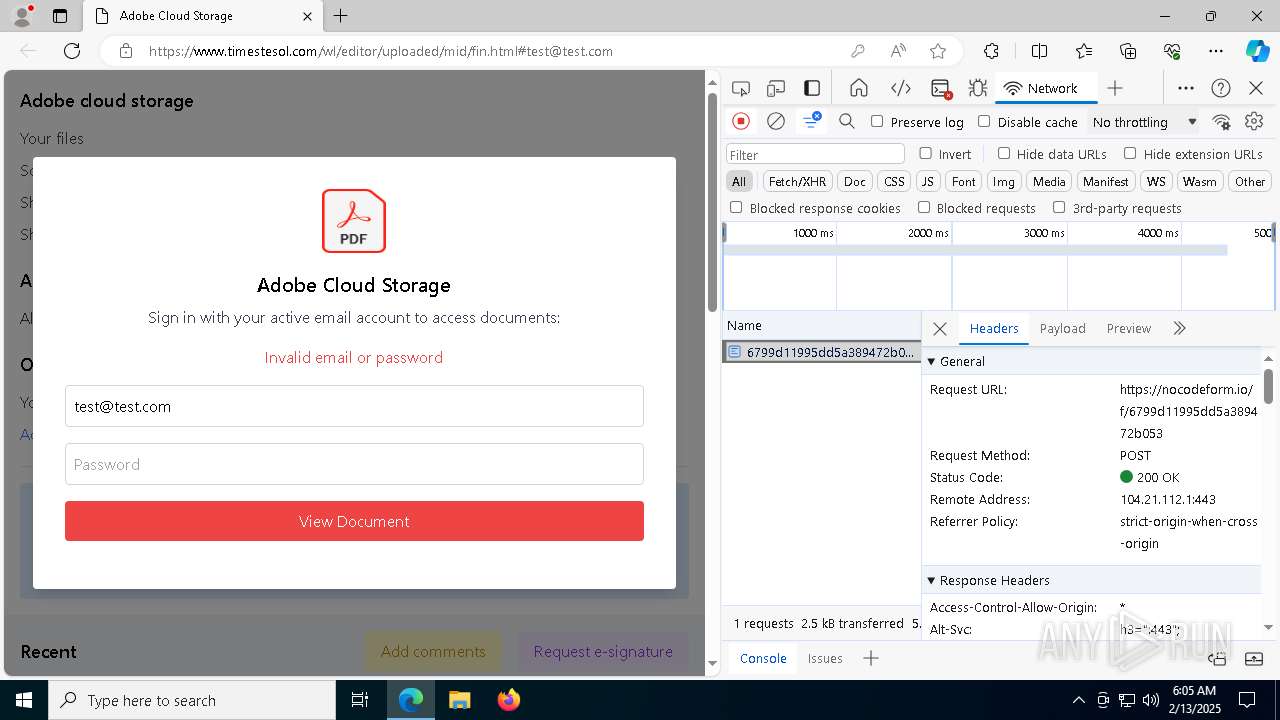Open the DevTools Welcome home icon

tap(858, 88)
